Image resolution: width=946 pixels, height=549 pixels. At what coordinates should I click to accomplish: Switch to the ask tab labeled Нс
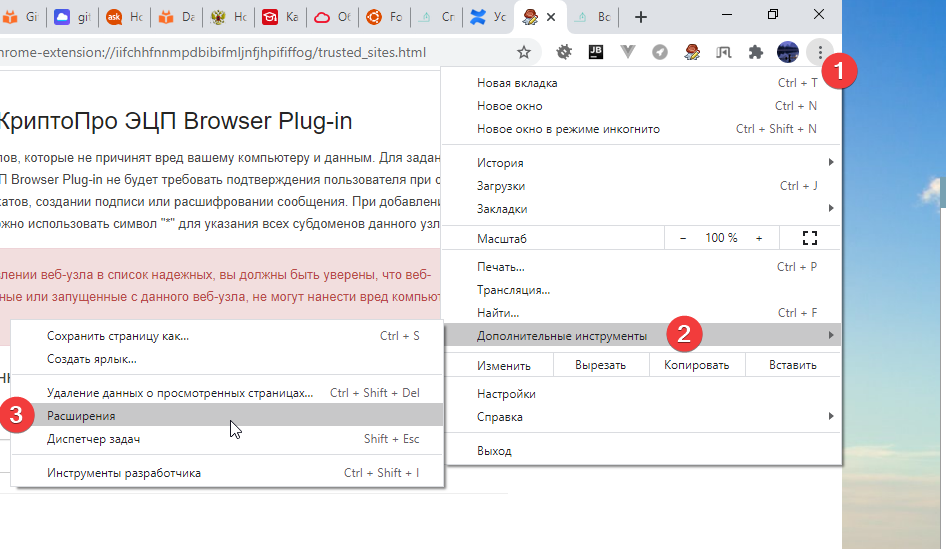click(x=125, y=17)
